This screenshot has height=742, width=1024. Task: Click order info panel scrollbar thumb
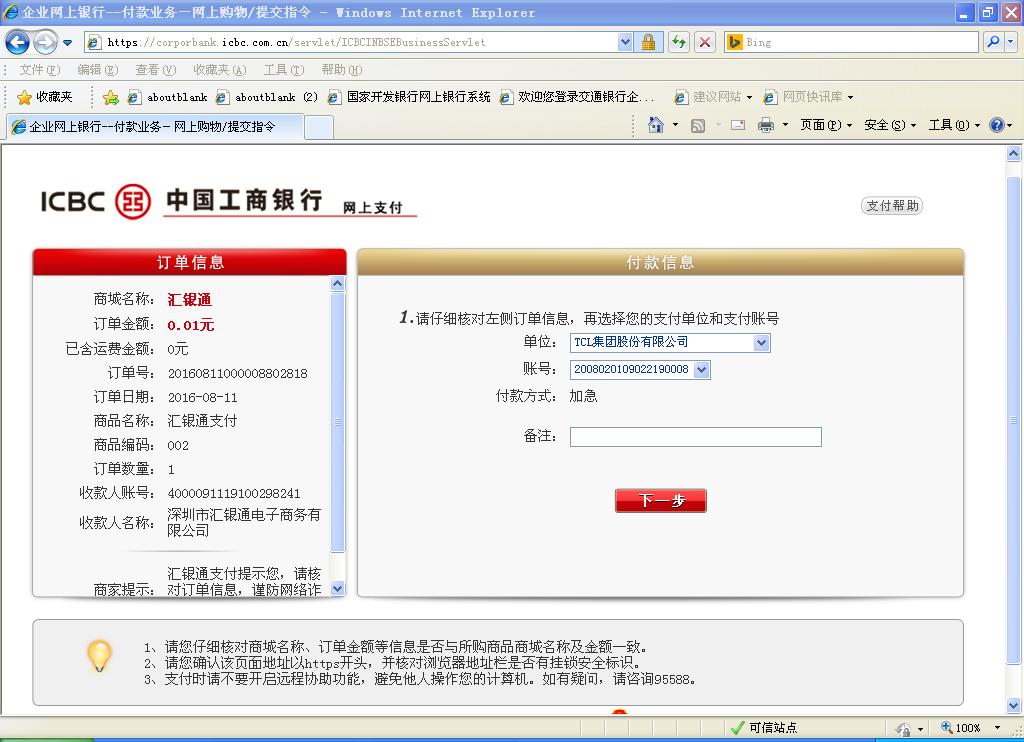click(338, 422)
